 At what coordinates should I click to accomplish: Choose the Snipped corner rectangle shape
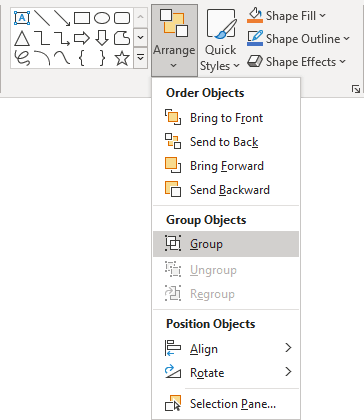(x=122, y=38)
